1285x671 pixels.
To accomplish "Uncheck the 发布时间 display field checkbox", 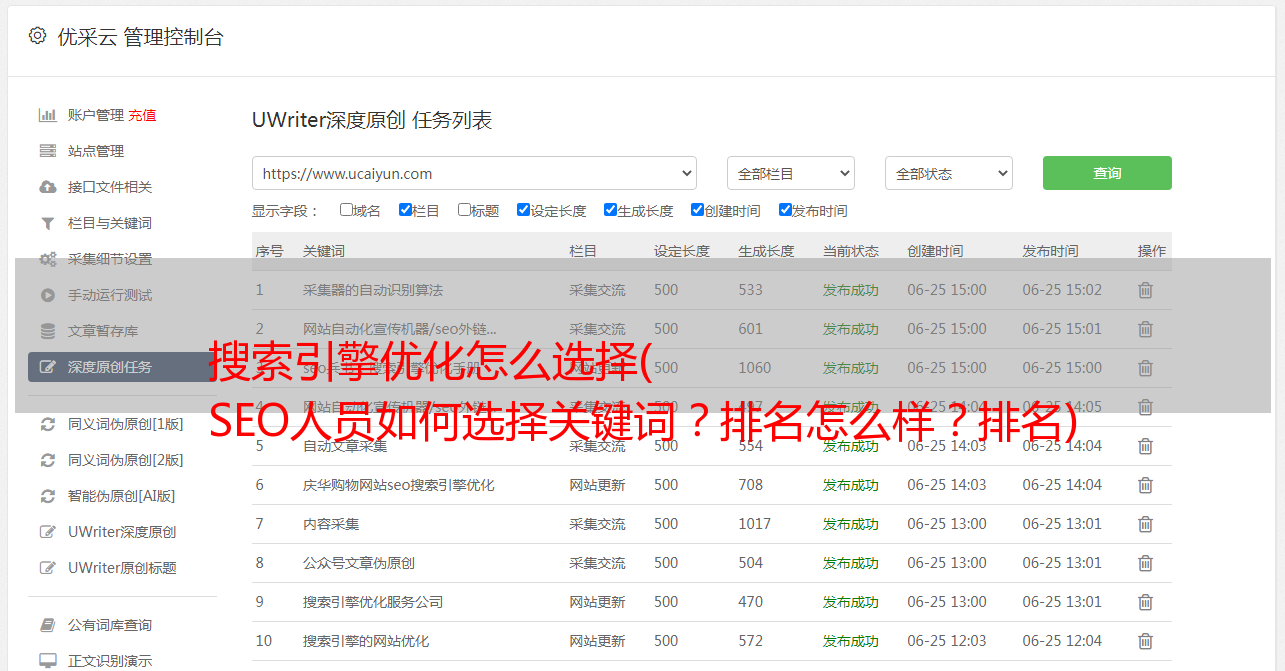I will click(785, 210).
